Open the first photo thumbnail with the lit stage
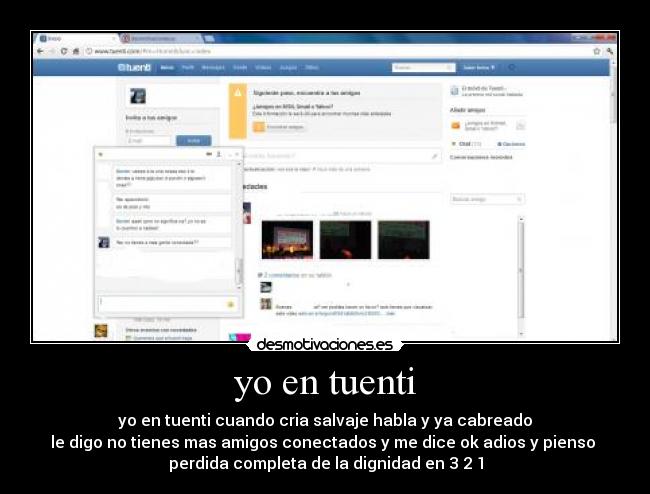650x494 pixels. coord(287,240)
